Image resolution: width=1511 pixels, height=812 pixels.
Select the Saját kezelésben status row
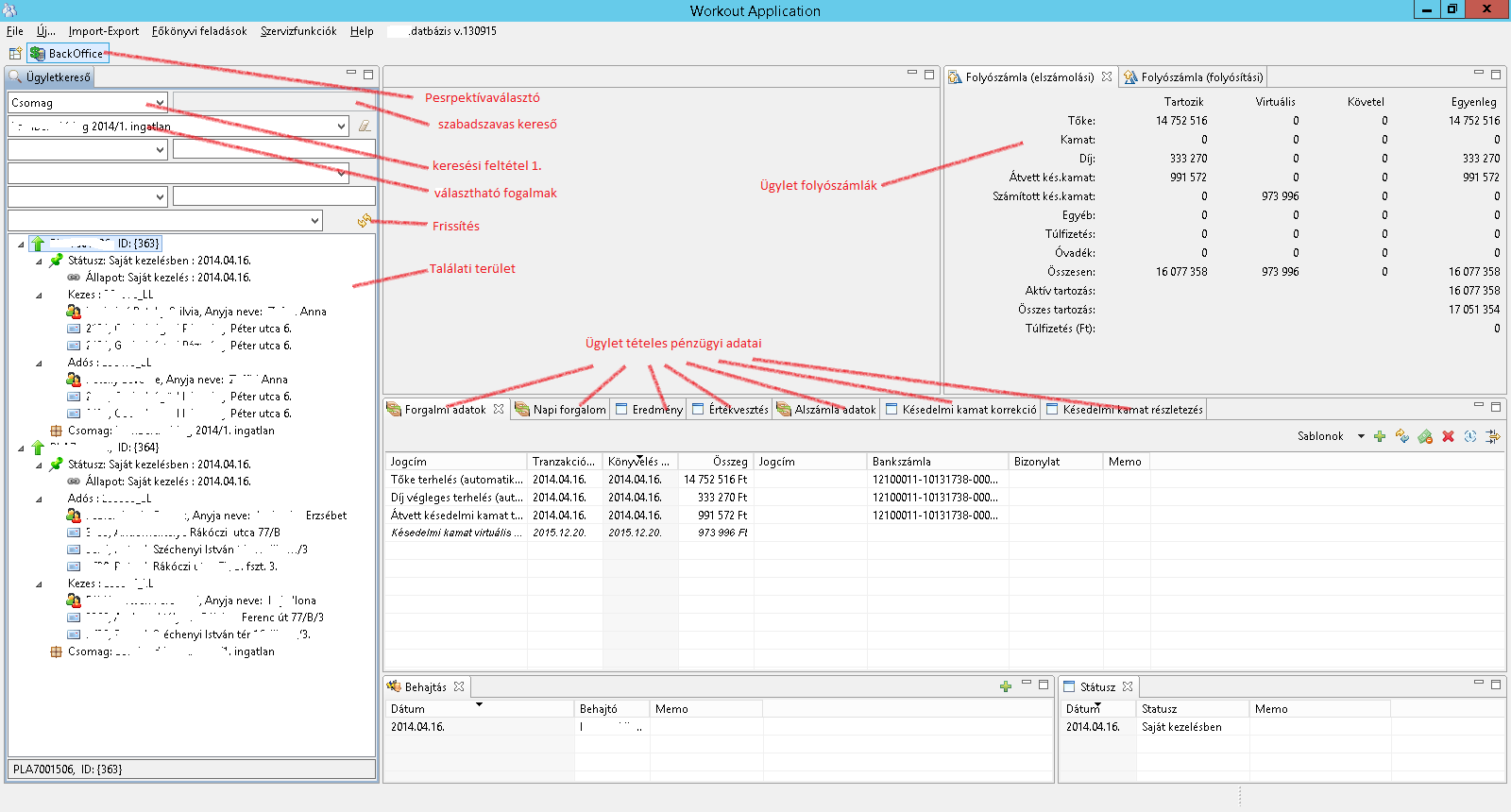coord(1282,727)
